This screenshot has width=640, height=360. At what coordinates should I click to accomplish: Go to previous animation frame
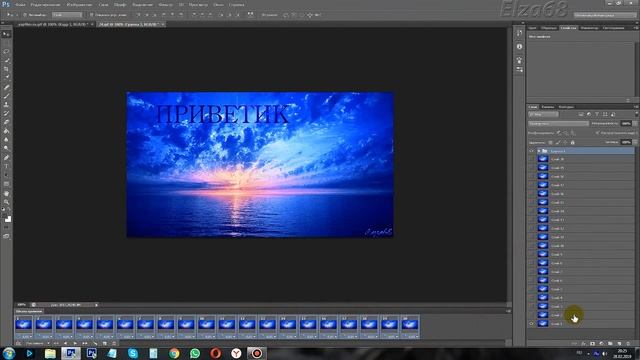click(x=65, y=344)
